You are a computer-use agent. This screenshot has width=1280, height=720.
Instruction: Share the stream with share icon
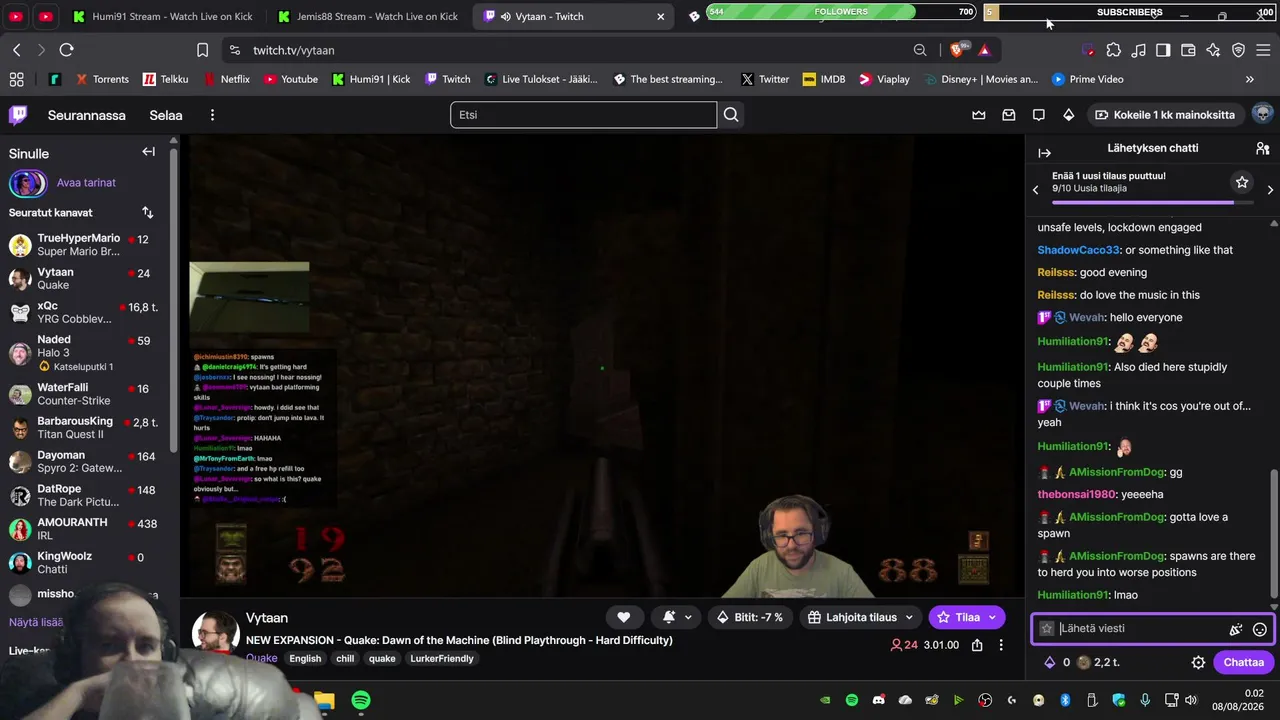pos(977,645)
